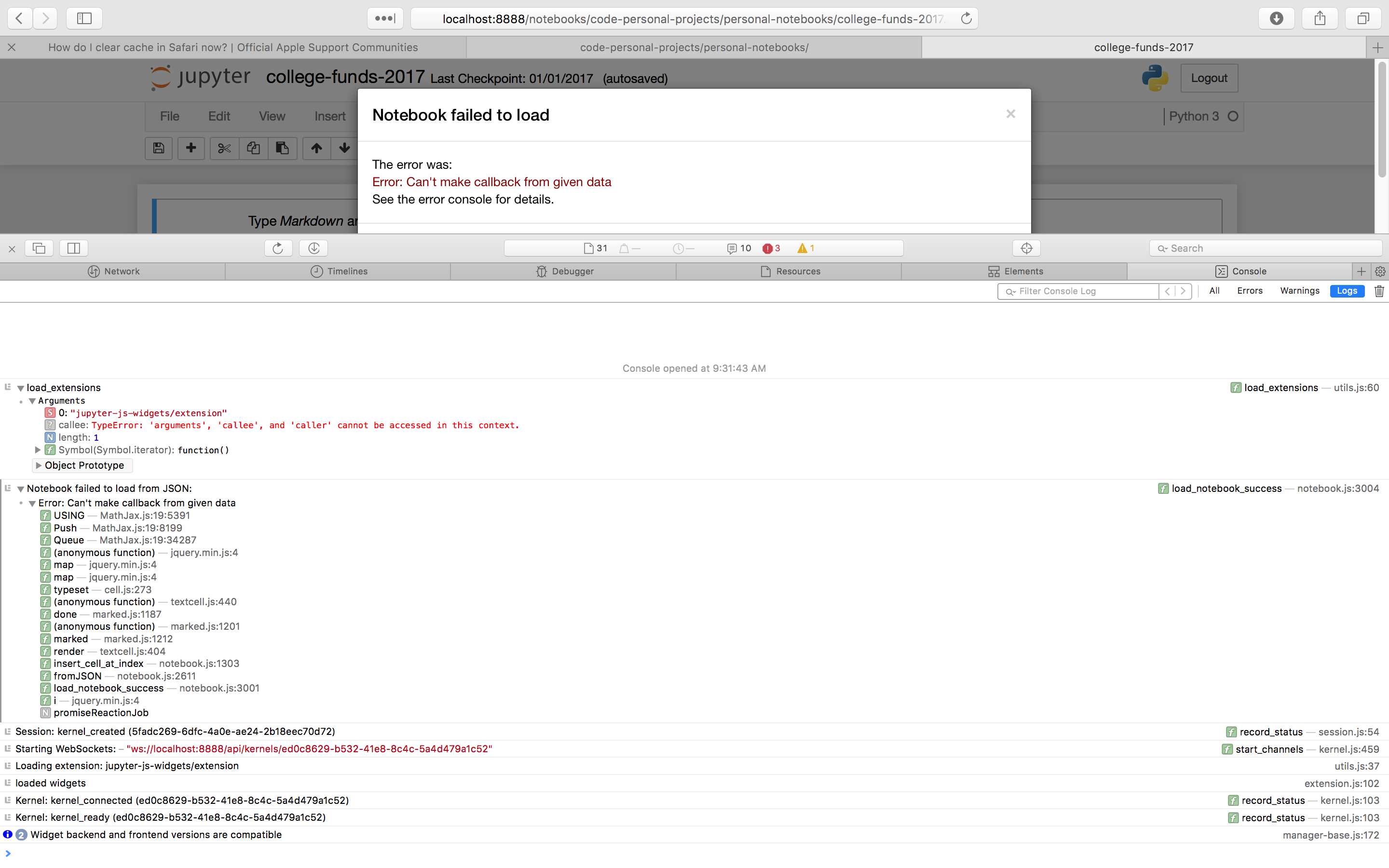Collapse the Notebook failed to load entry
The width and height of the screenshot is (1389, 868).
(x=21, y=488)
